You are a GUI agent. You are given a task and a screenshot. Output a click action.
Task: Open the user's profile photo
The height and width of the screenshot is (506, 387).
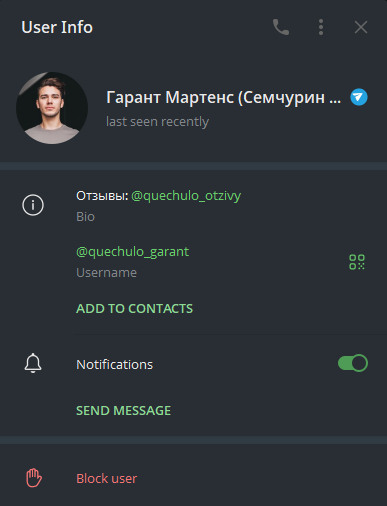(52, 108)
